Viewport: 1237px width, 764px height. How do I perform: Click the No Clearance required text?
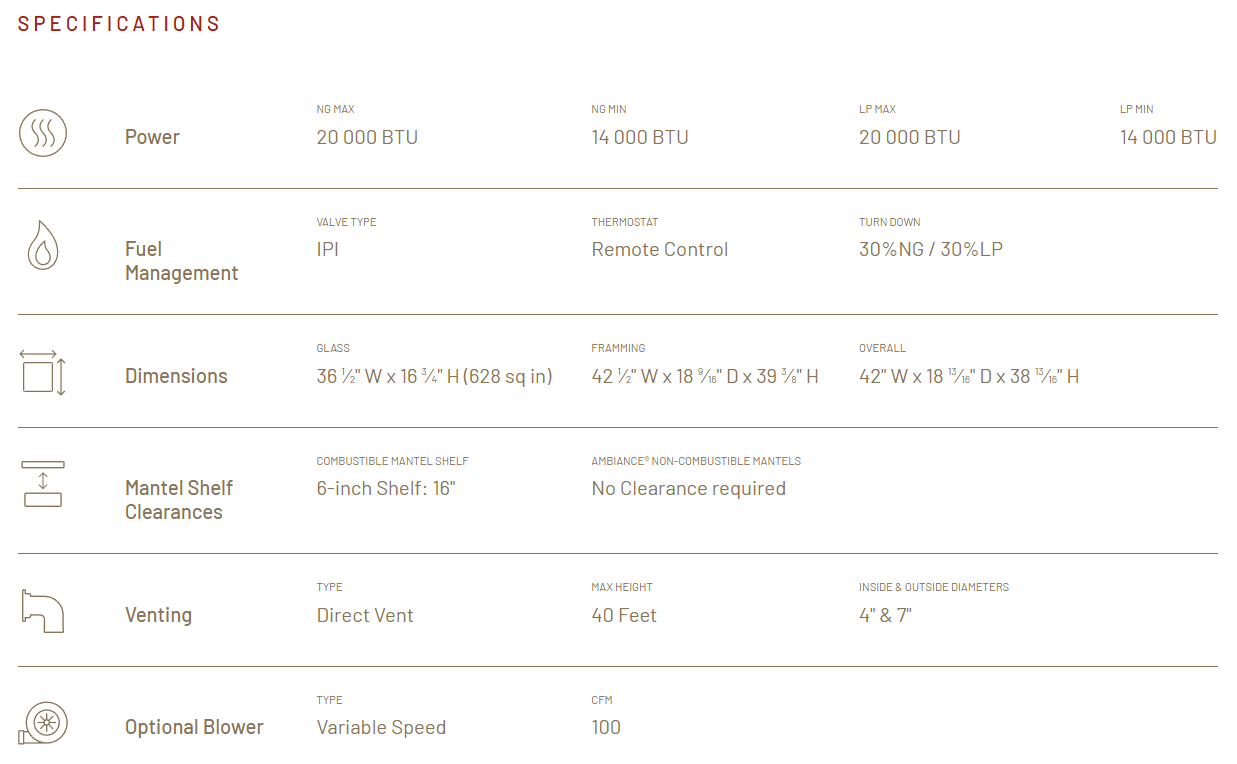tap(689, 489)
